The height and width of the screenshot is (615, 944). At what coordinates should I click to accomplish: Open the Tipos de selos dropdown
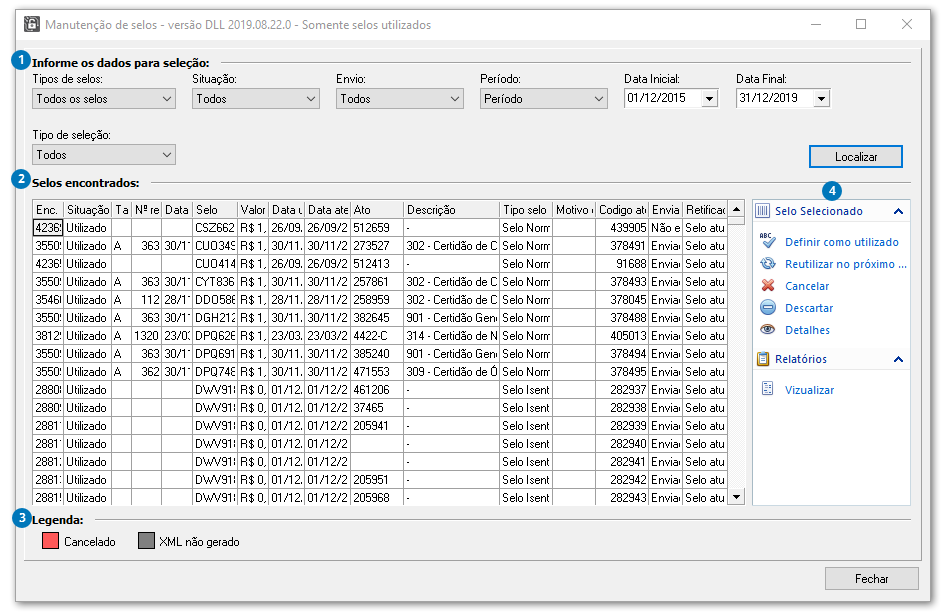click(x=104, y=99)
